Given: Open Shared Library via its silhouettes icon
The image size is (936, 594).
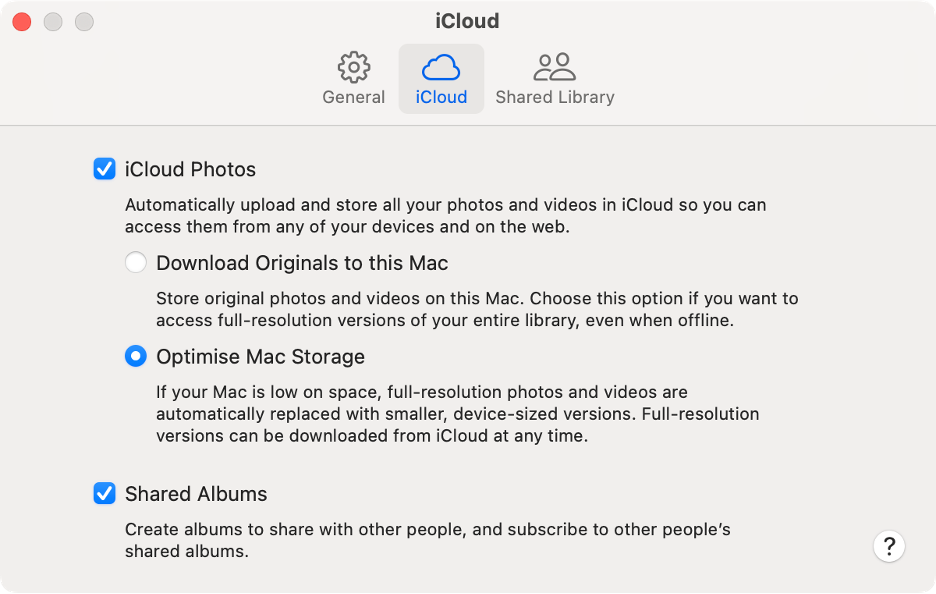Looking at the screenshot, I should point(555,66).
